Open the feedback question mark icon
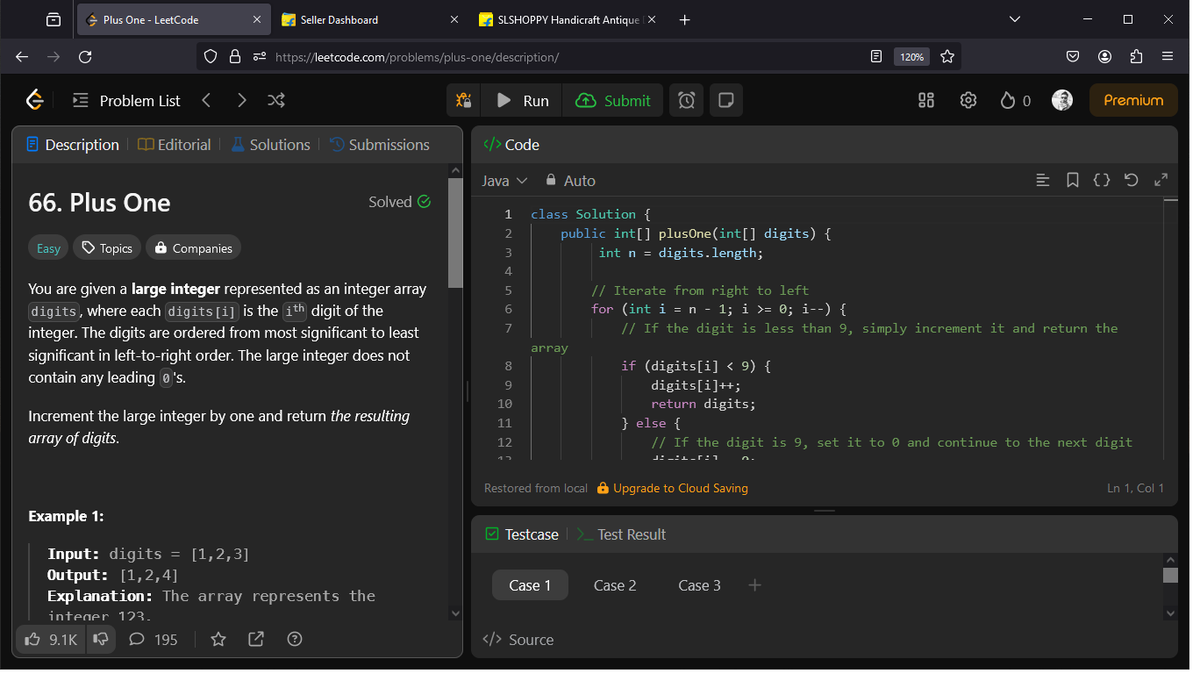 (x=294, y=639)
